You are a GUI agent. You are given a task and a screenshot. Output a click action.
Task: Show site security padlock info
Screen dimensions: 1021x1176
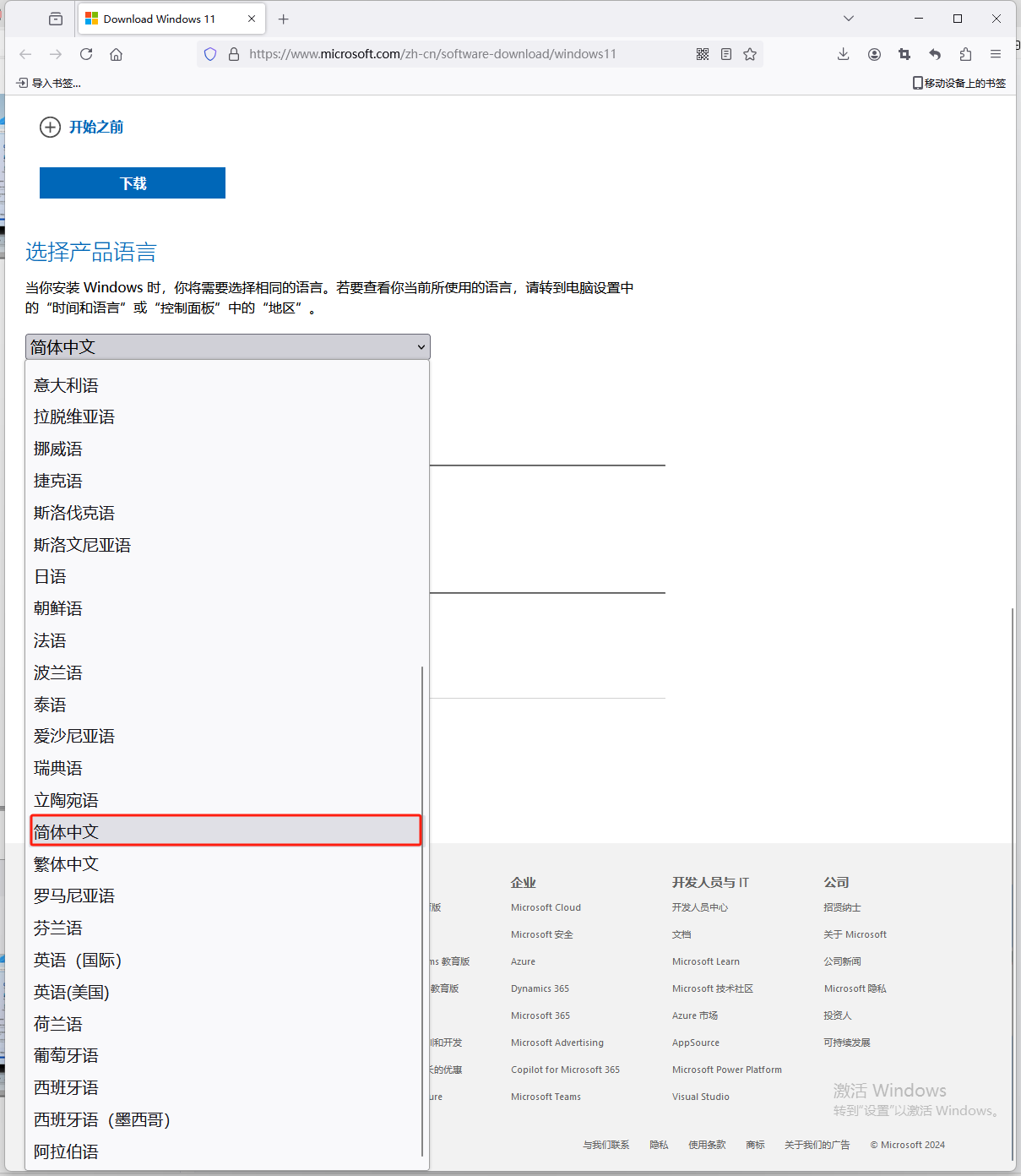[x=234, y=54]
